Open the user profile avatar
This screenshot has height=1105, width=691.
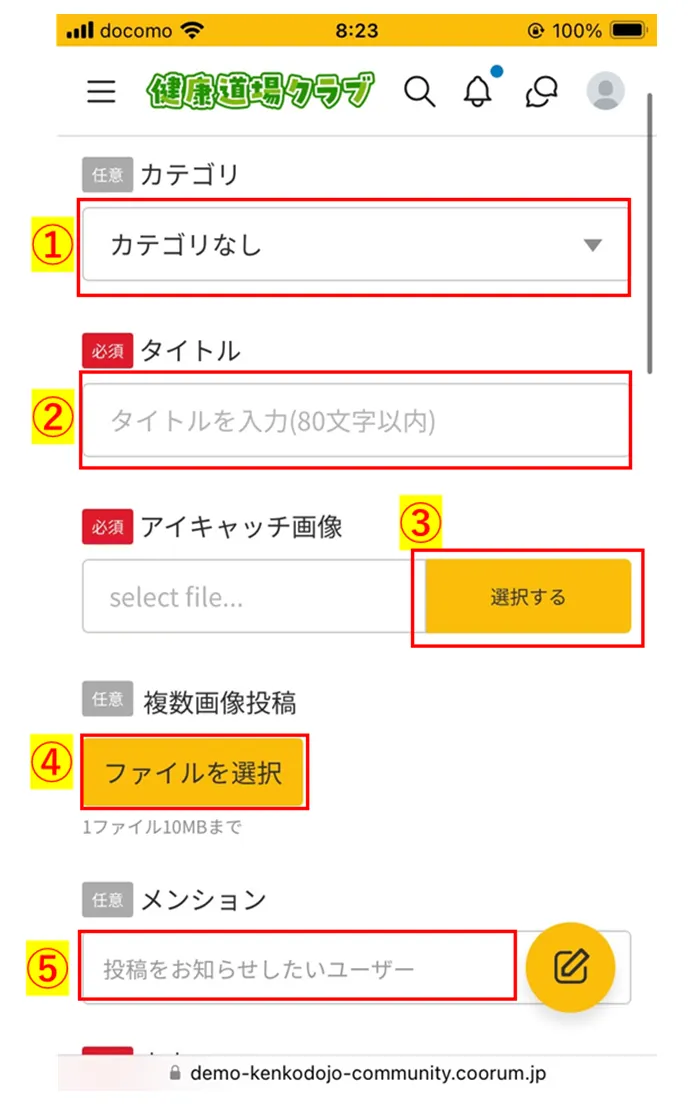[x=605, y=91]
